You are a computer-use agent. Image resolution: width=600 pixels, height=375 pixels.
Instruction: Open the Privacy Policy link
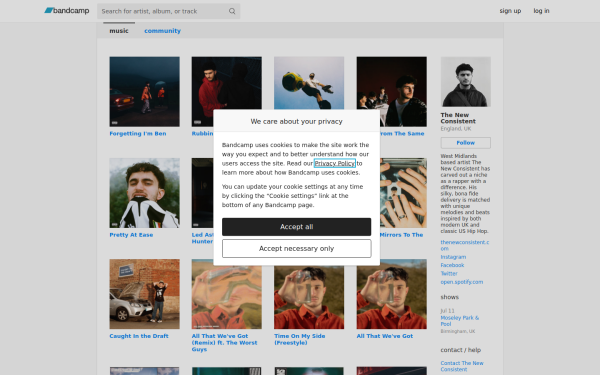click(334, 163)
